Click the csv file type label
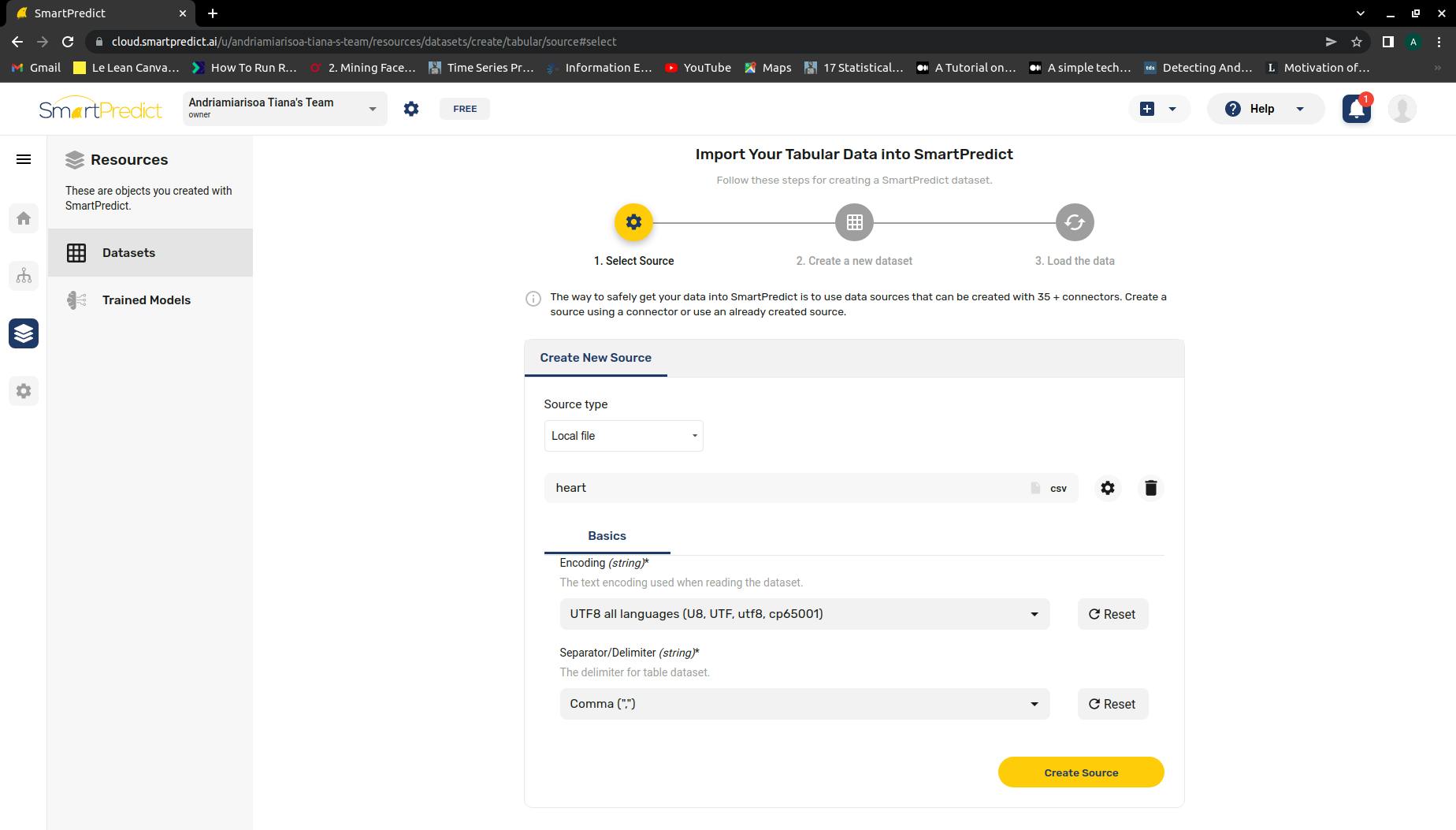The width and height of the screenshot is (1456, 830). coord(1058,489)
